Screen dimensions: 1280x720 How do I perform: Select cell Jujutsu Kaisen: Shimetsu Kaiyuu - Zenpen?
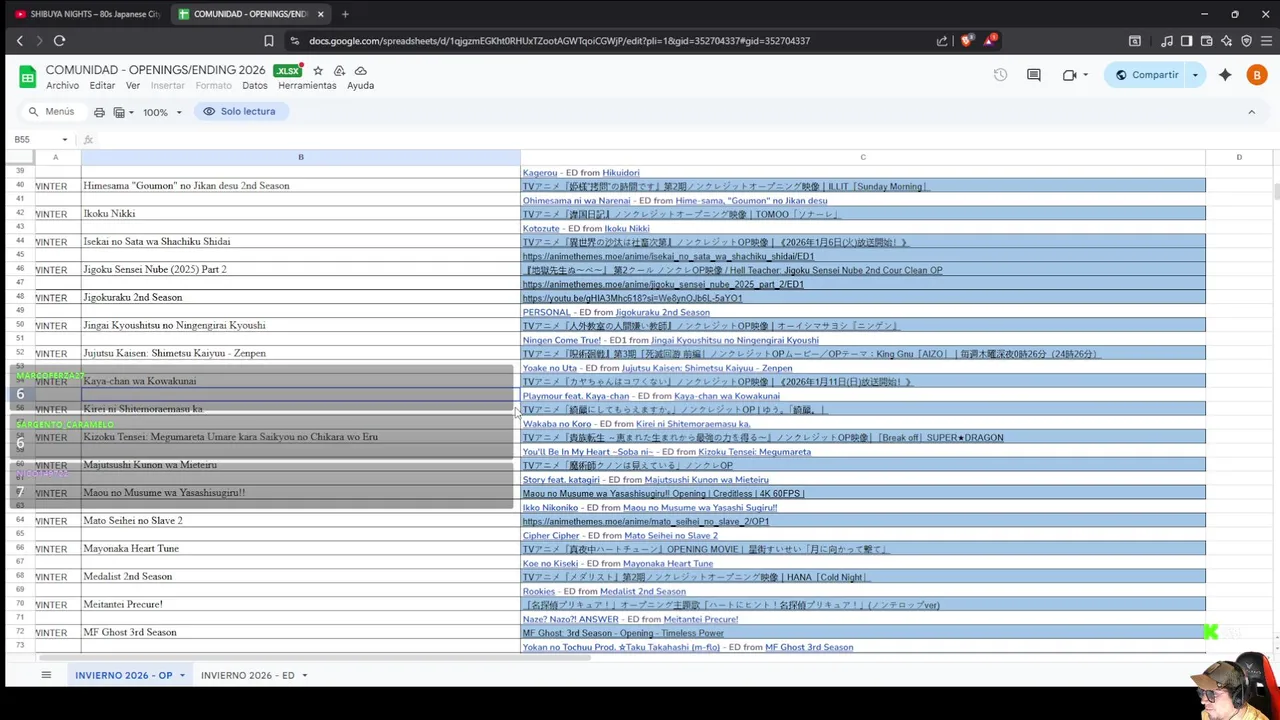point(301,353)
